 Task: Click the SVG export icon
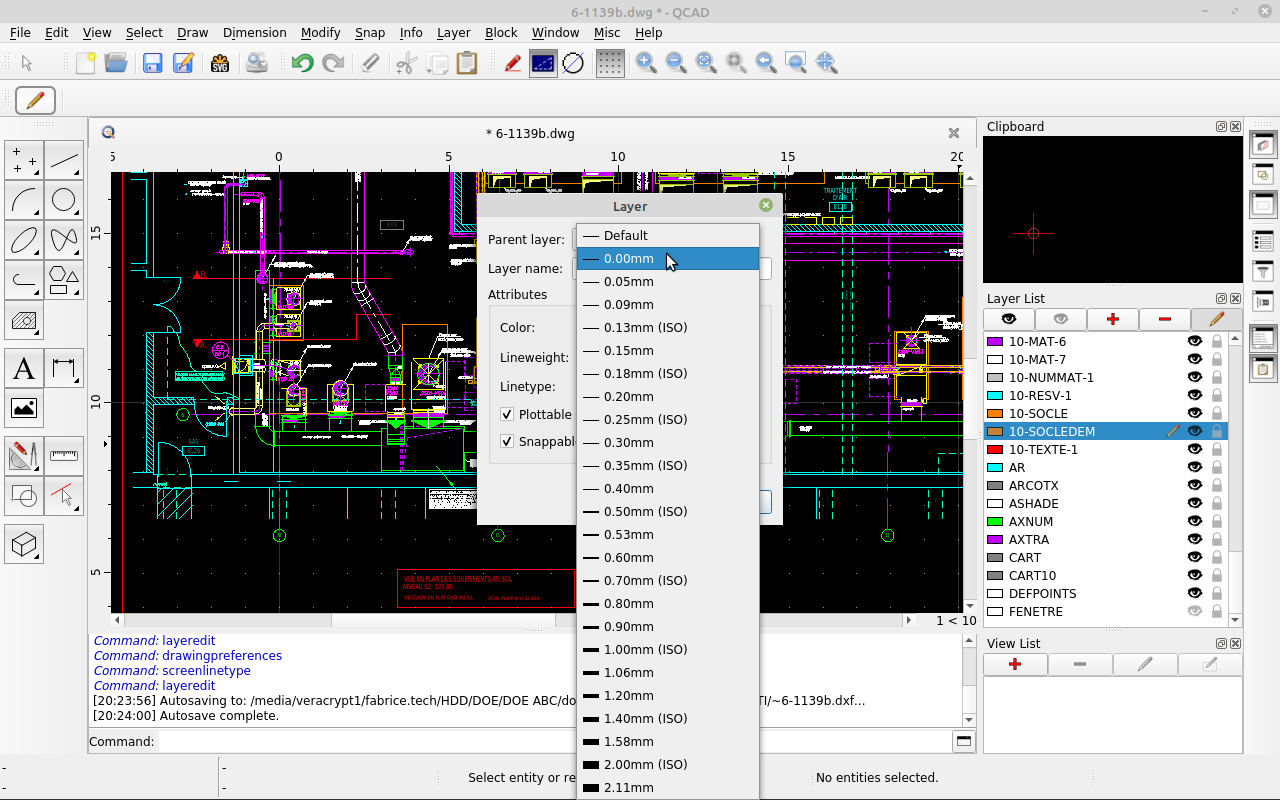tap(220, 63)
